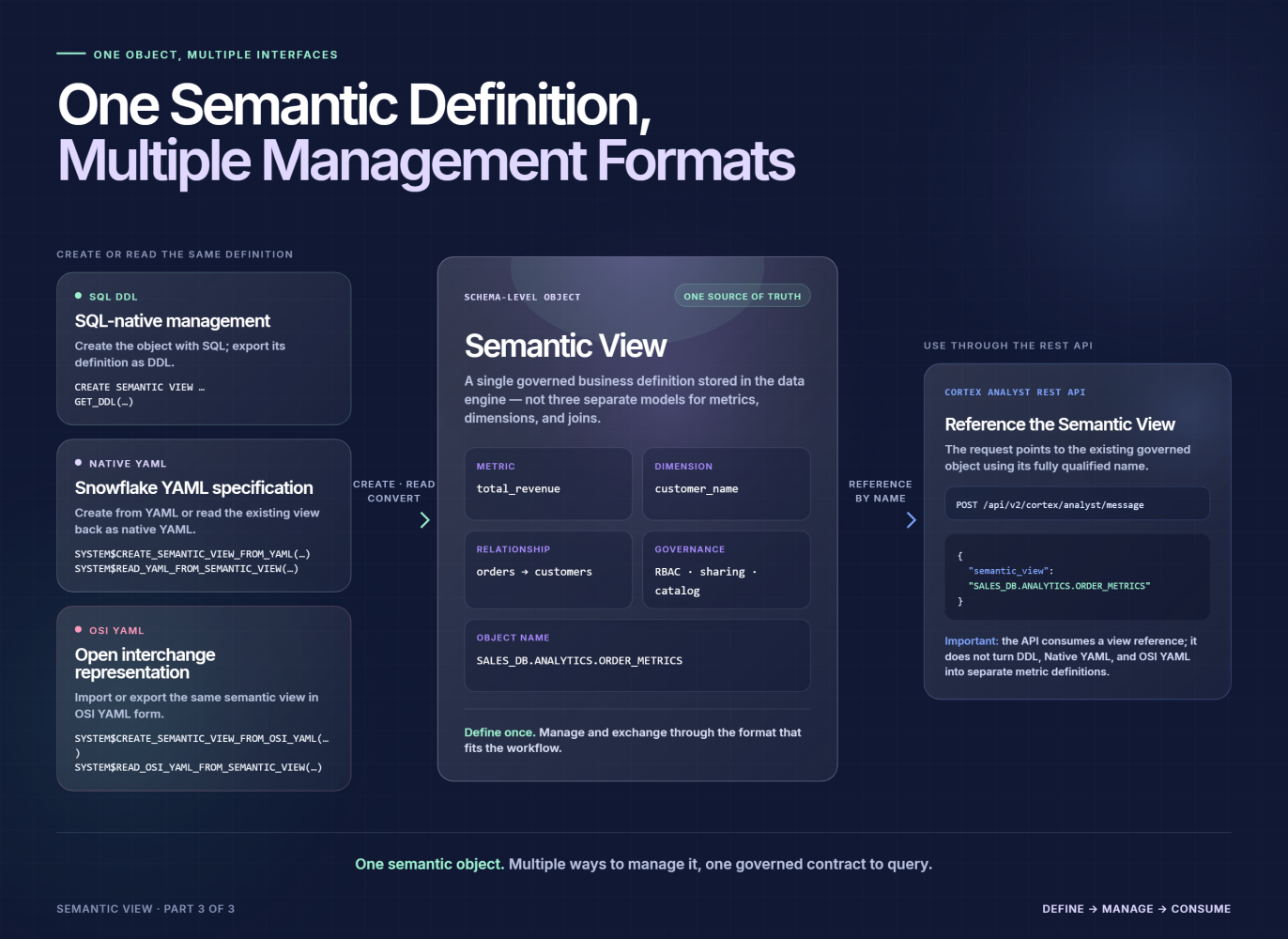The height and width of the screenshot is (939, 1288).
Task: Click the "Important:" highlighted word
Action: [x=972, y=641]
